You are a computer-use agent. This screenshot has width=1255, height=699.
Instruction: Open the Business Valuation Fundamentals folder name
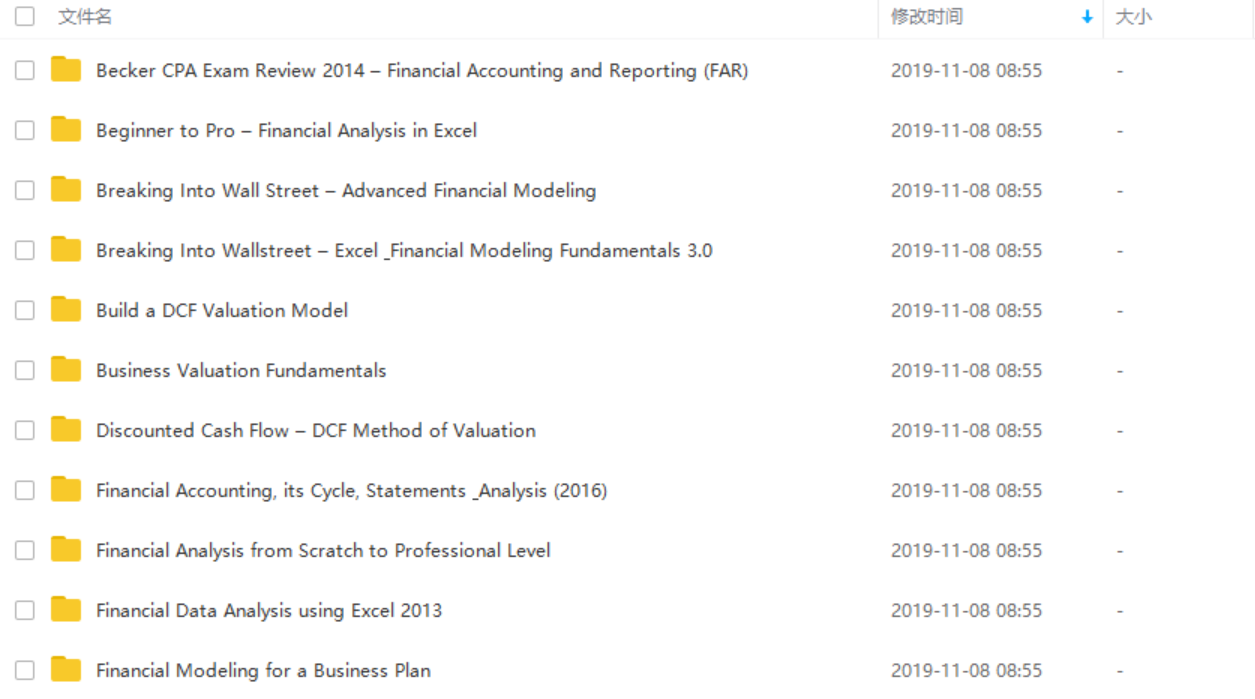point(241,370)
